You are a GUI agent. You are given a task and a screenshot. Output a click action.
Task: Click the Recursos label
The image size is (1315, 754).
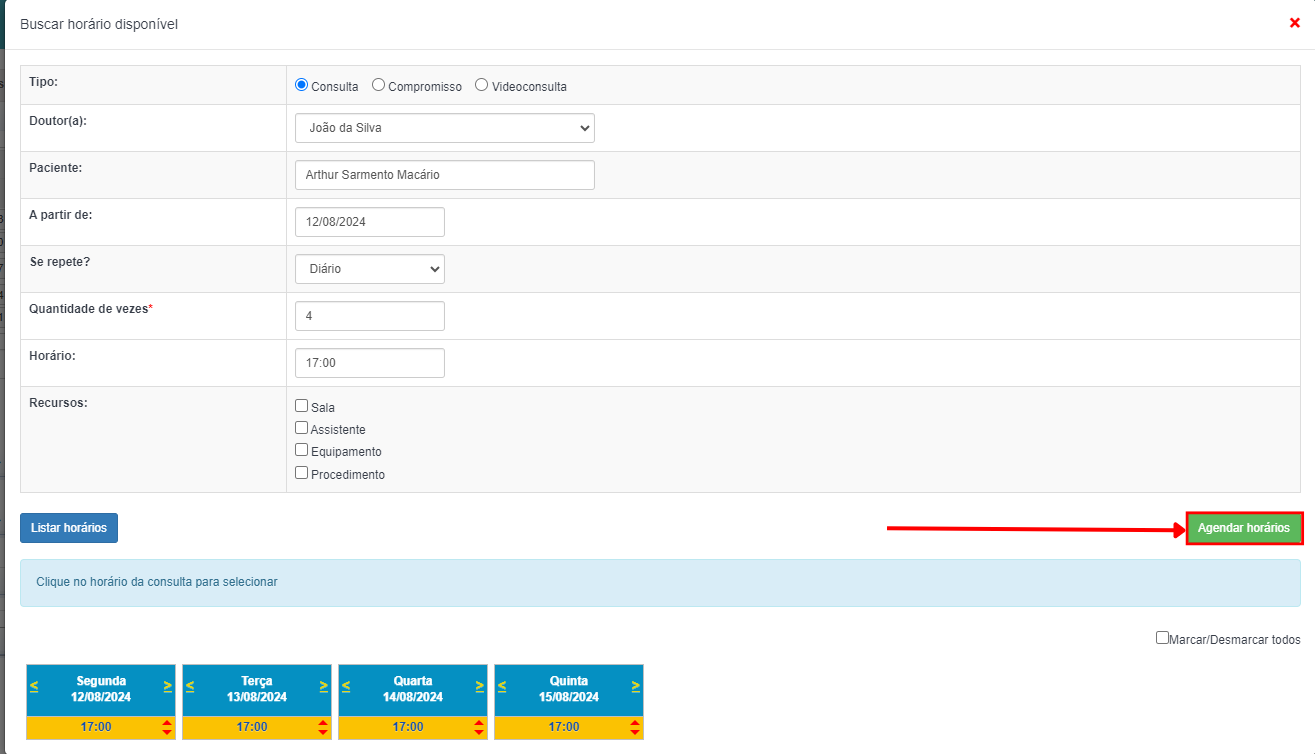(59, 402)
